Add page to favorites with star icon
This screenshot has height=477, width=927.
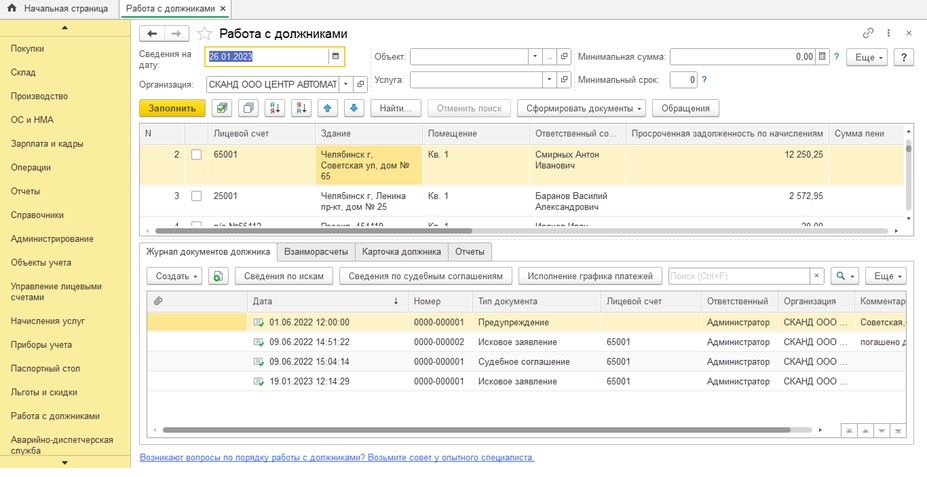pos(205,33)
